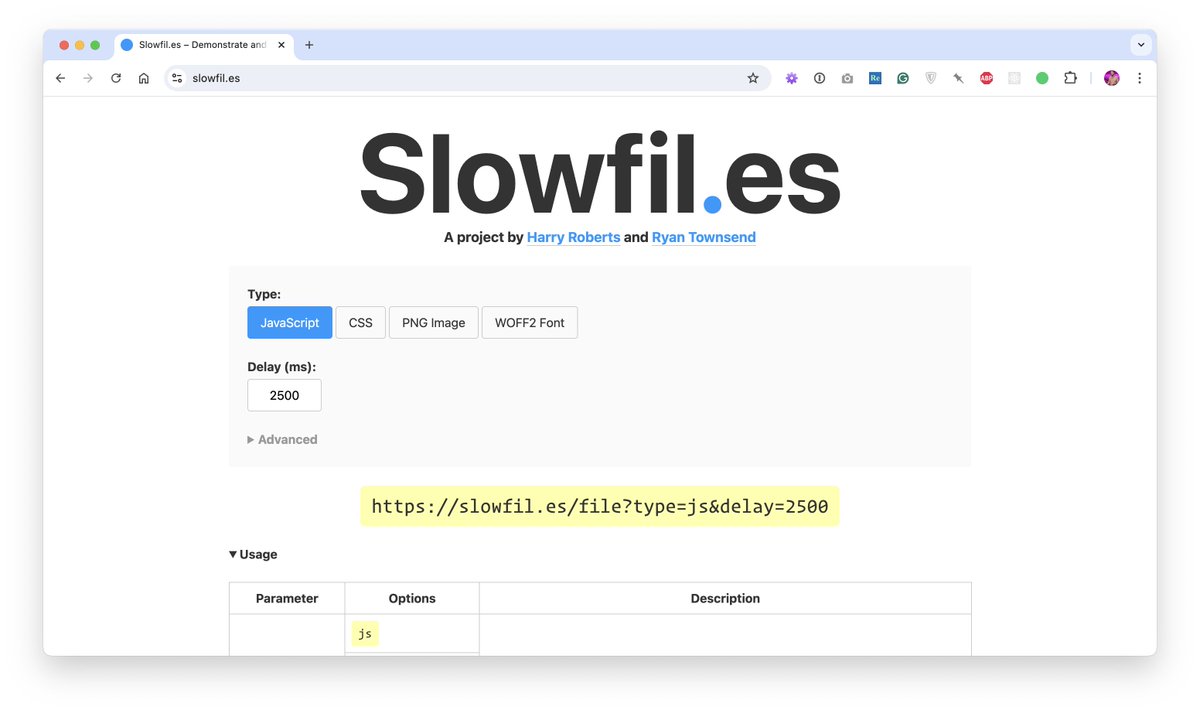Screen dimensions: 1200x713
Task: Click the Options column header
Action: pos(412,598)
